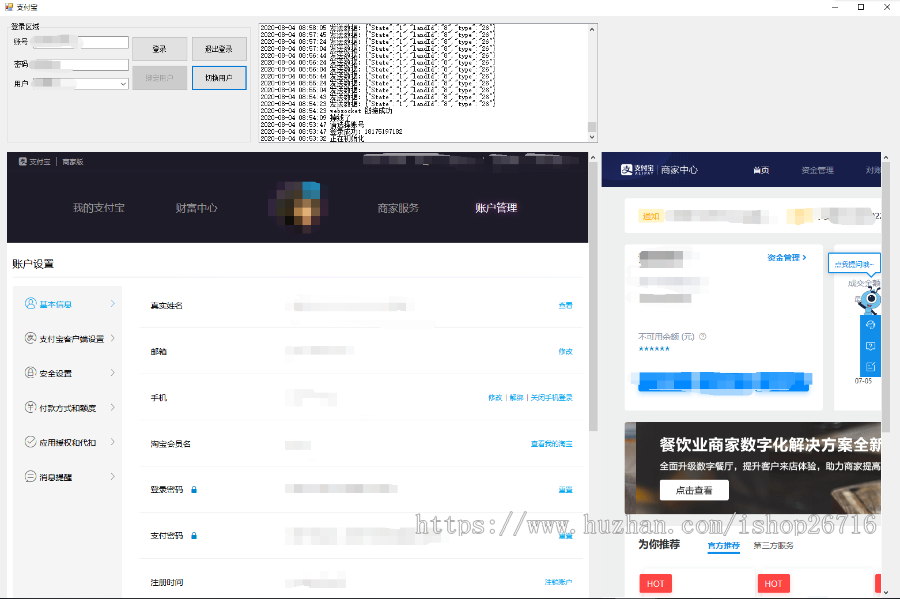Click the headset customer service icon

(x=870, y=325)
